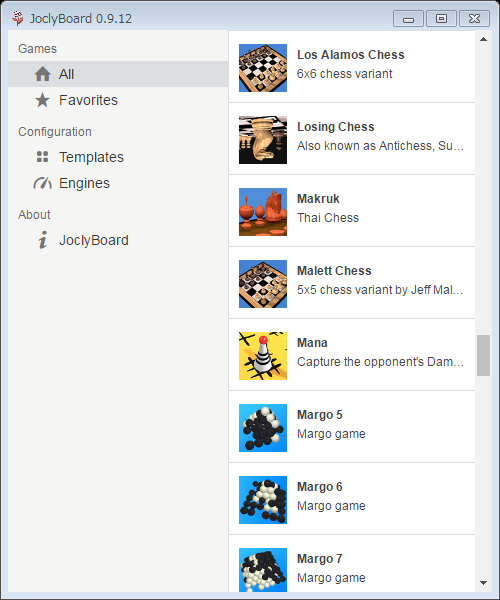Choose the Malett Chess list entry
The image size is (500, 600).
point(352,283)
